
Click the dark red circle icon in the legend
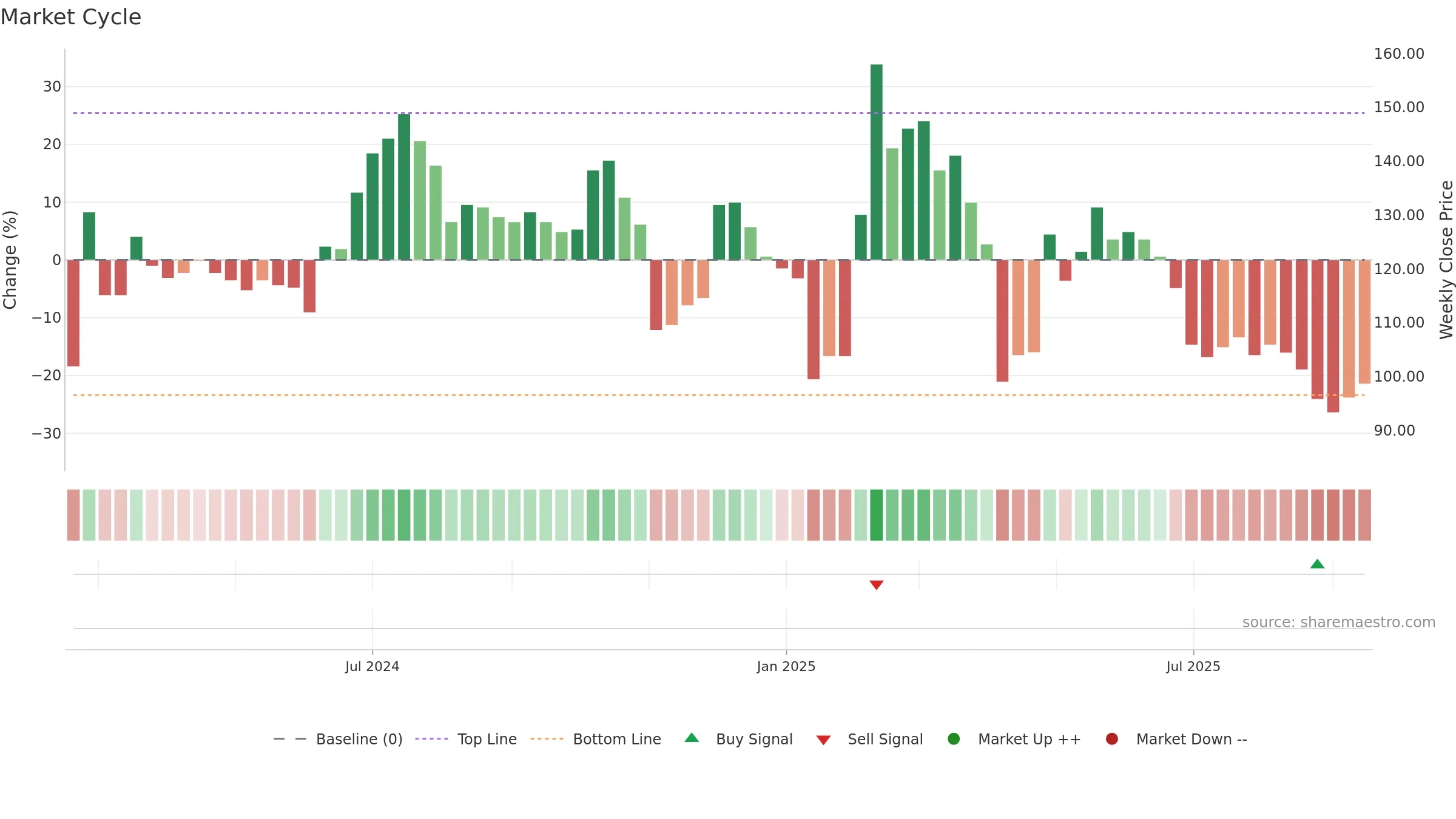[1112, 739]
